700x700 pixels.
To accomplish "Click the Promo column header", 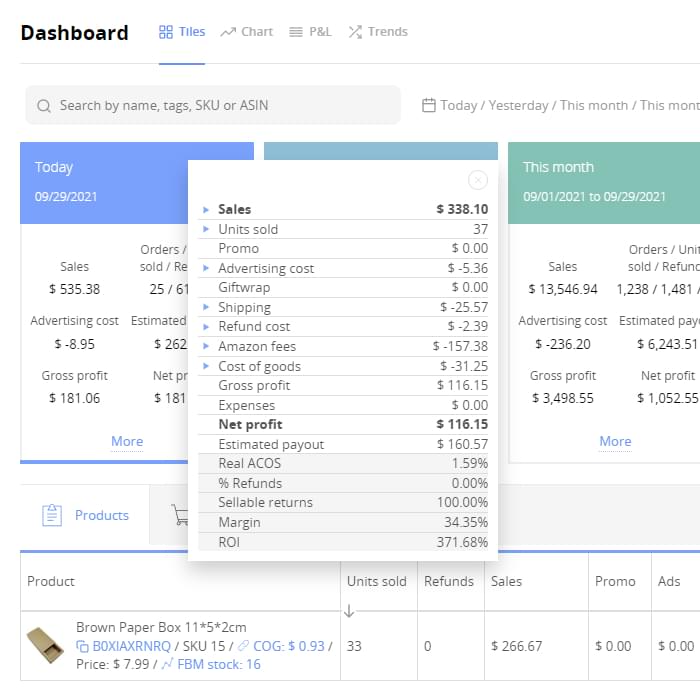I will pyautogui.click(x=615, y=581).
